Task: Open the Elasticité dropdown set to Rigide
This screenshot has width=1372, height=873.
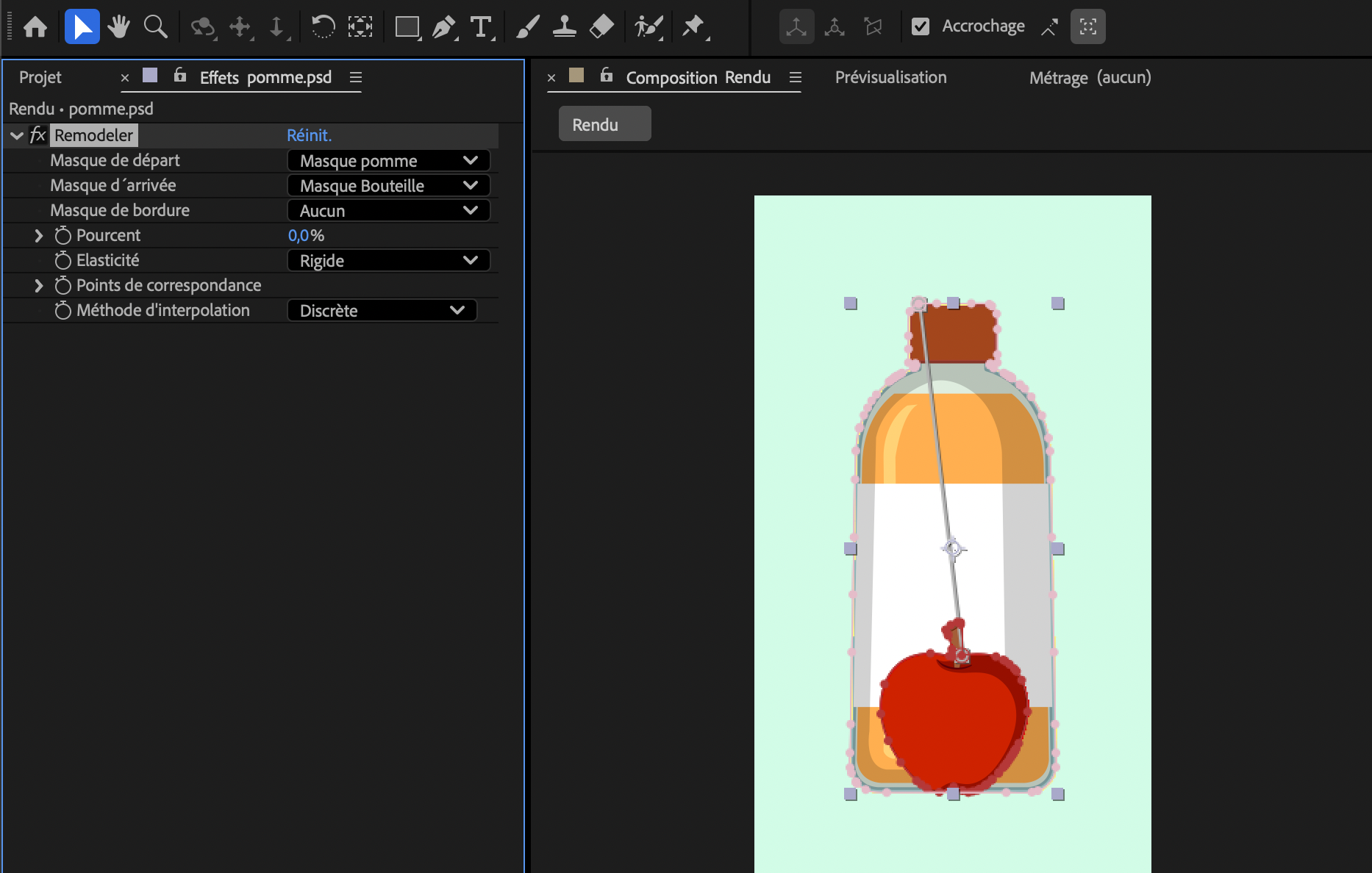Action: 388,261
